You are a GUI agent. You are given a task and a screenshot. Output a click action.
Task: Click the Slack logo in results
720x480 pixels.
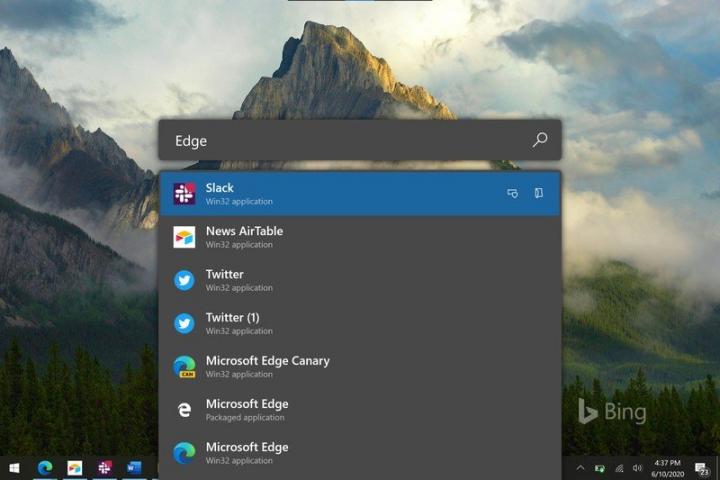(184, 193)
